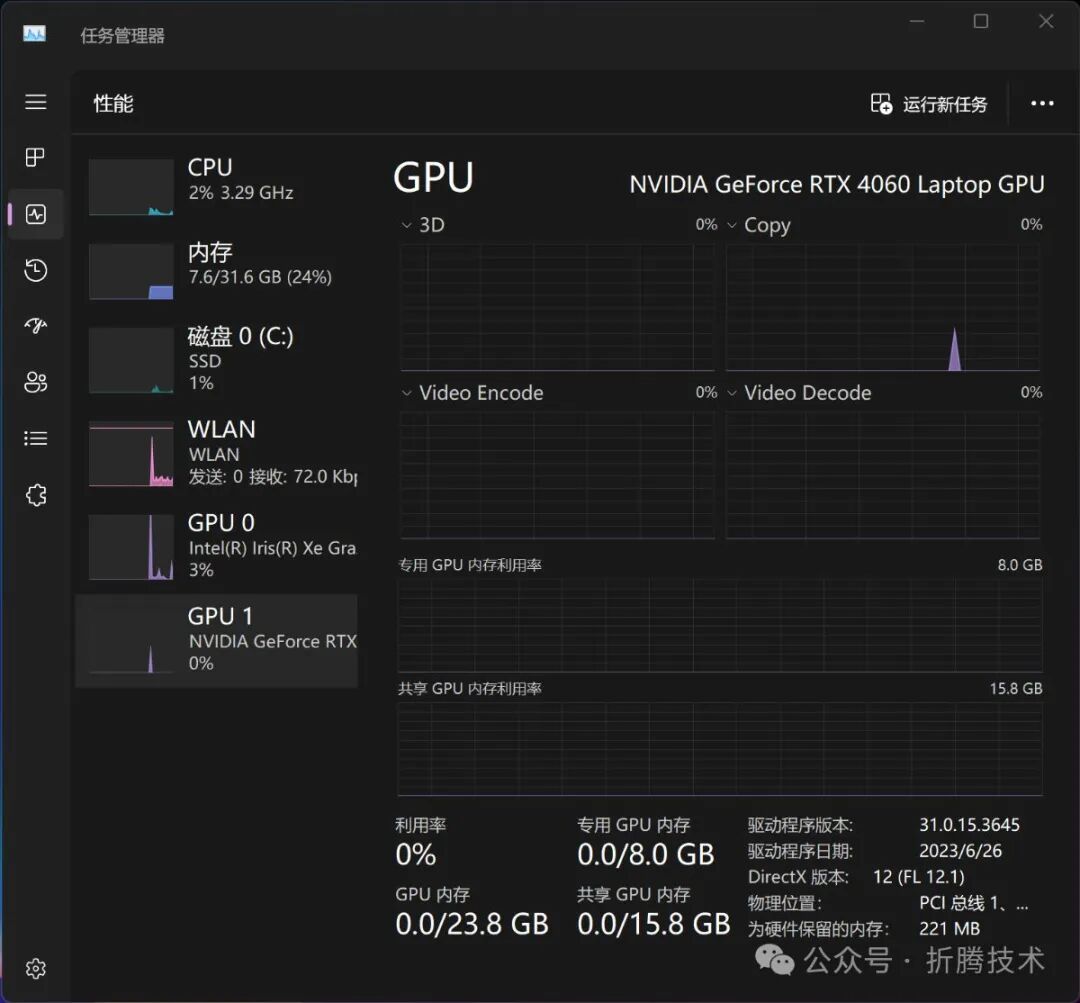Screen dimensions: 1080x1003
Task: Click the WLAN mini throughput graph
Action: pos(131,454)
